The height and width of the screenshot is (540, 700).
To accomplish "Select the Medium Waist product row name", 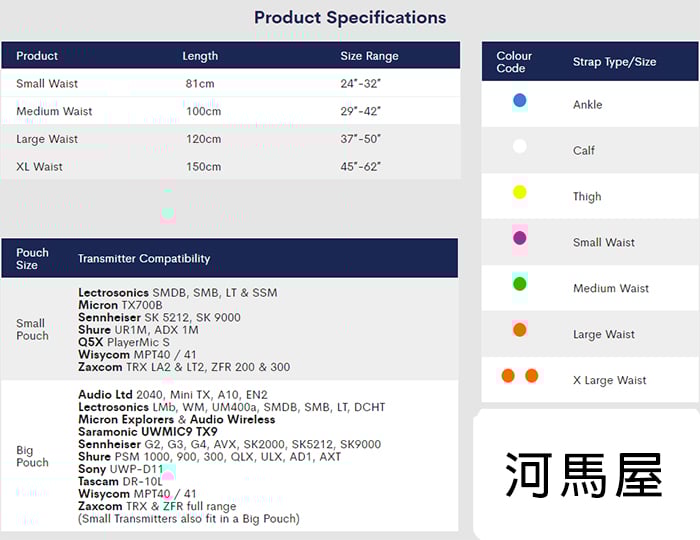I will pyautogui.click(x=54, y=111).
